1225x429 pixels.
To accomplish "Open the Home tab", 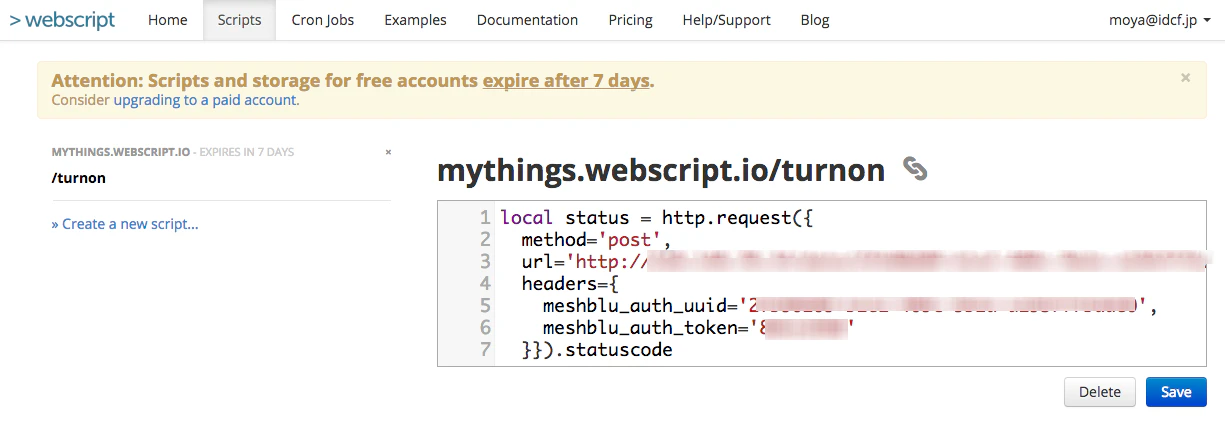I will click(x=167, y=20).
